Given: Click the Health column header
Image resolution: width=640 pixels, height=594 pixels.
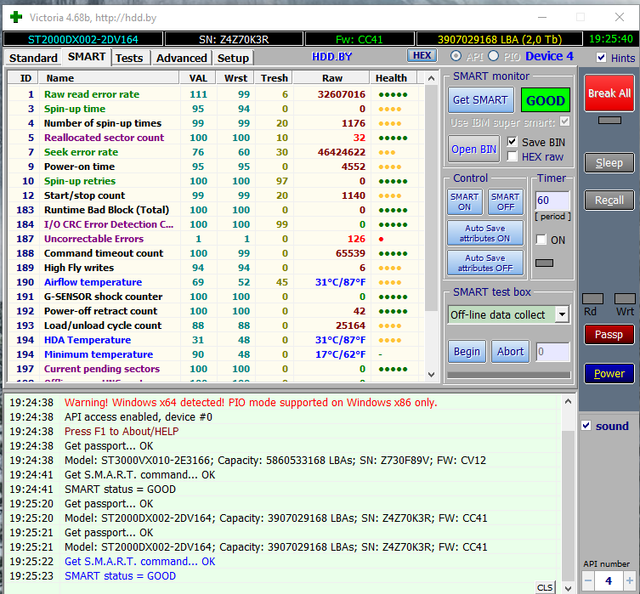Looking at the screenshot, I should tap(393, 78).
